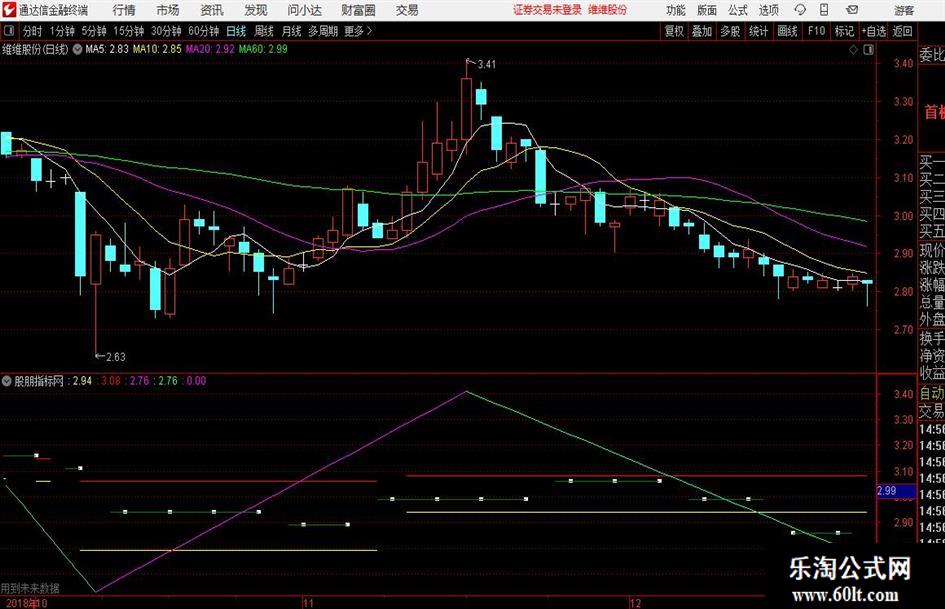Select the 日线 daily period
945x609 pixels.
236,31
